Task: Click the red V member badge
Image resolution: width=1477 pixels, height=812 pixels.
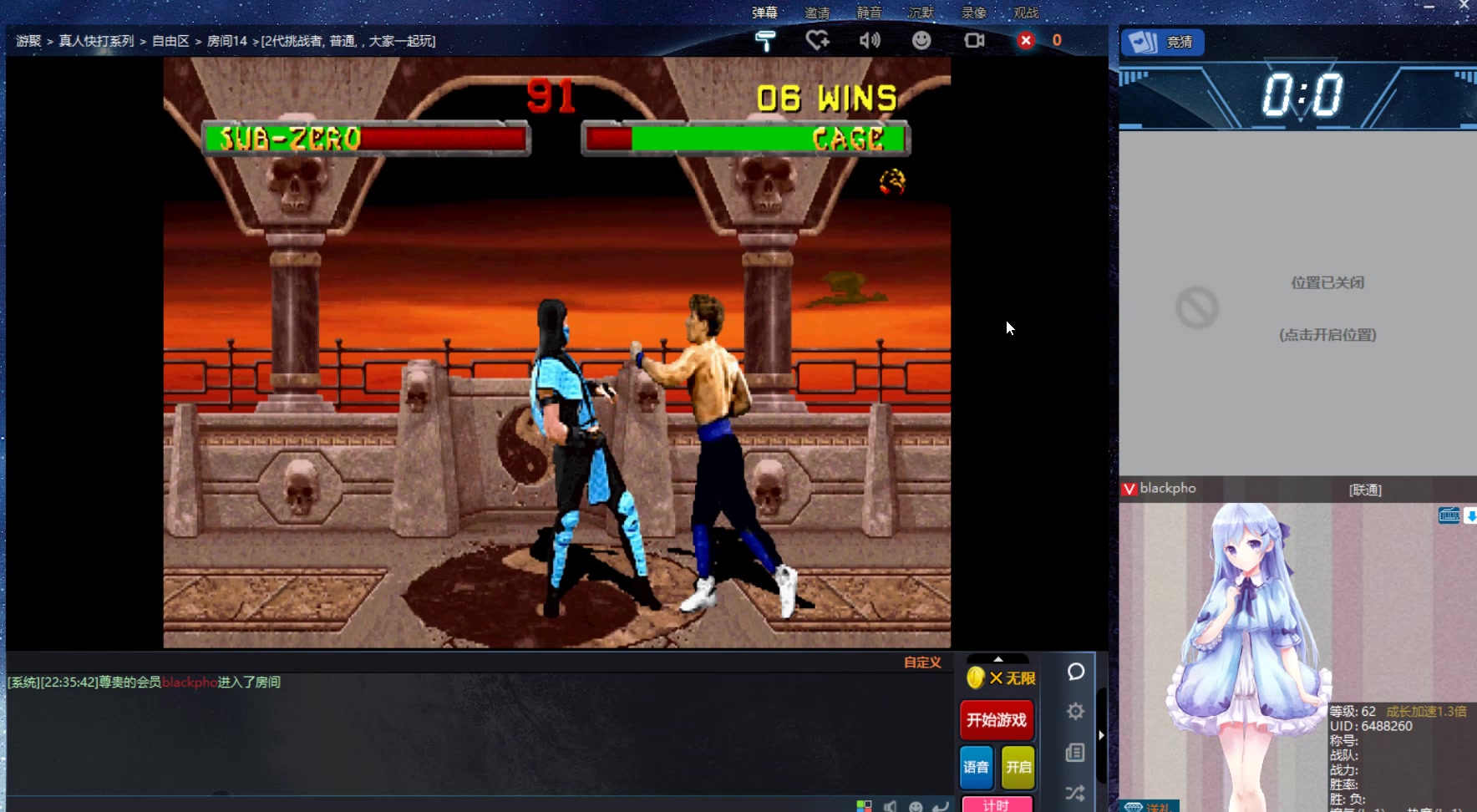Action: click(1129, 490)
